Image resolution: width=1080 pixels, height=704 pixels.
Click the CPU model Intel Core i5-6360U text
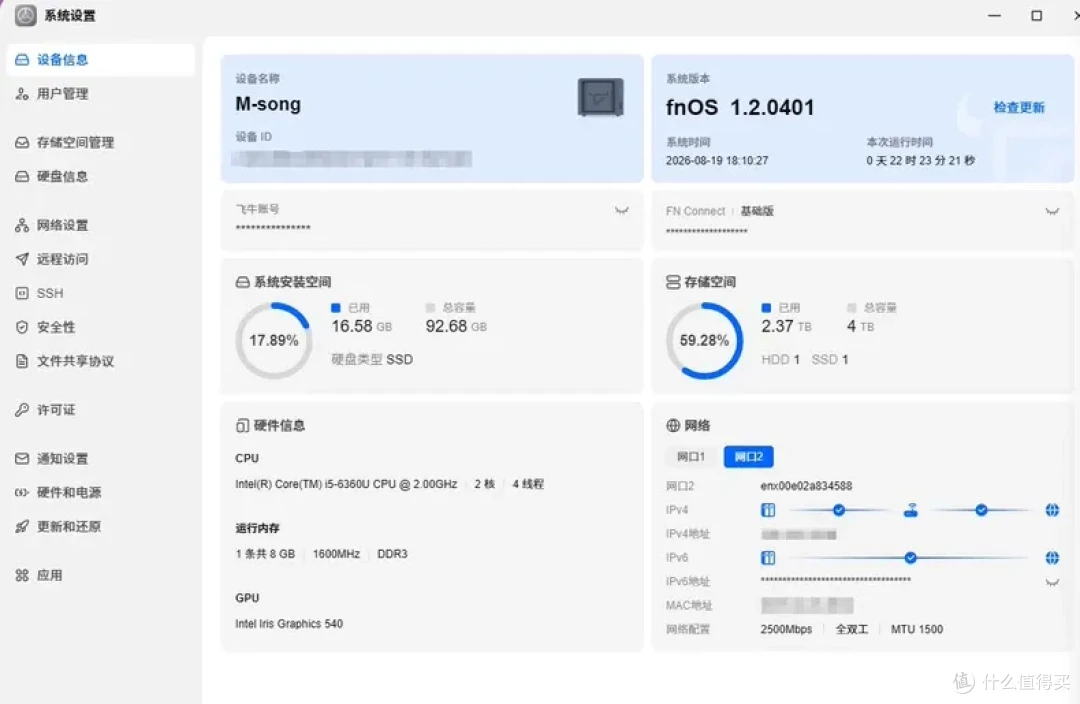(346, 484)
